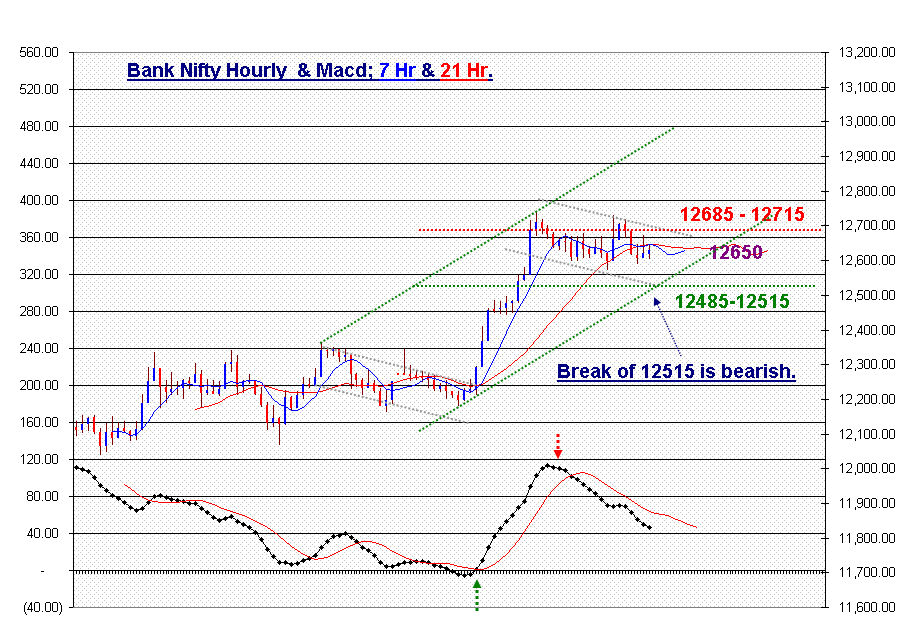Click right axis value '12,200.00'
This screenshot has width=908, height=623.
coord(867,400)
